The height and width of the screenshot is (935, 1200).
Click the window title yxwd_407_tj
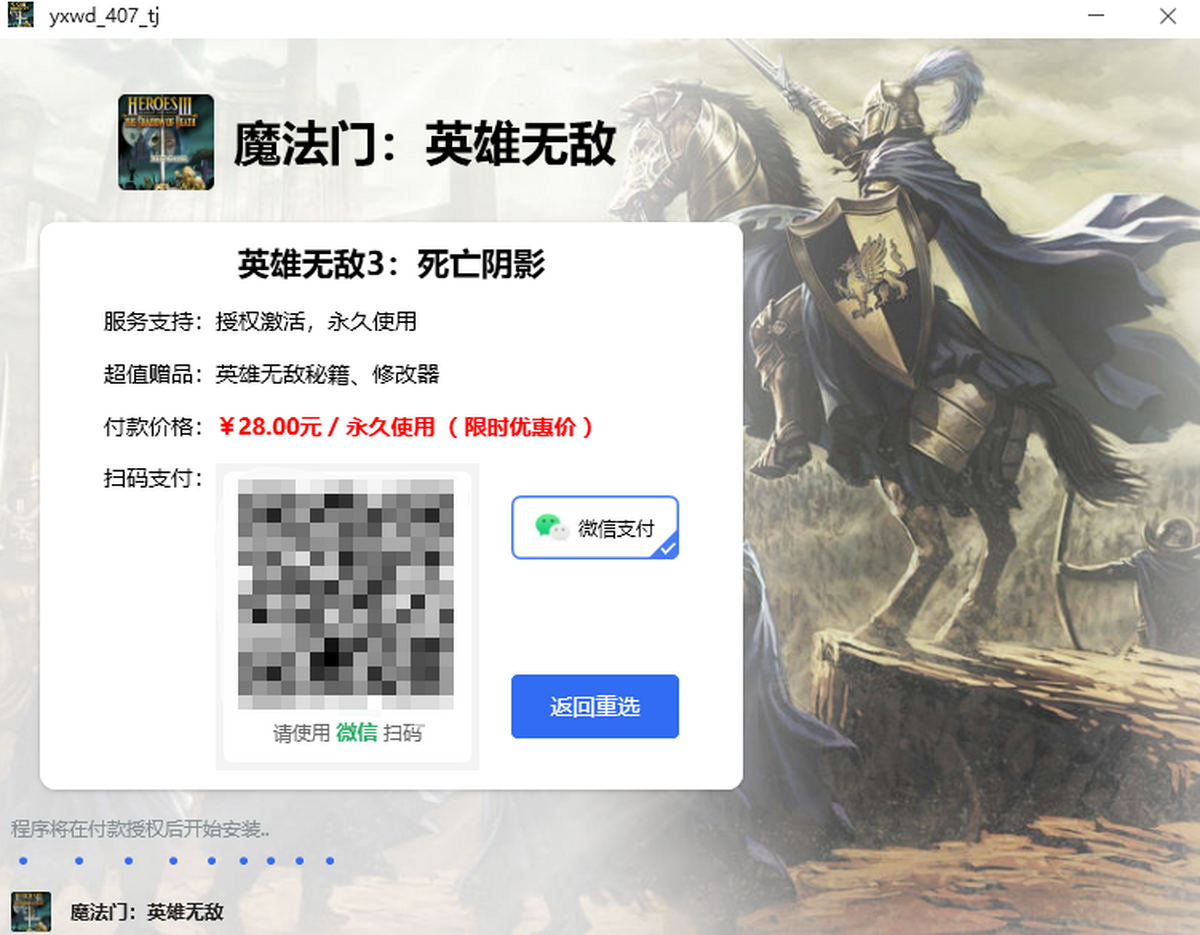point(104,17)
